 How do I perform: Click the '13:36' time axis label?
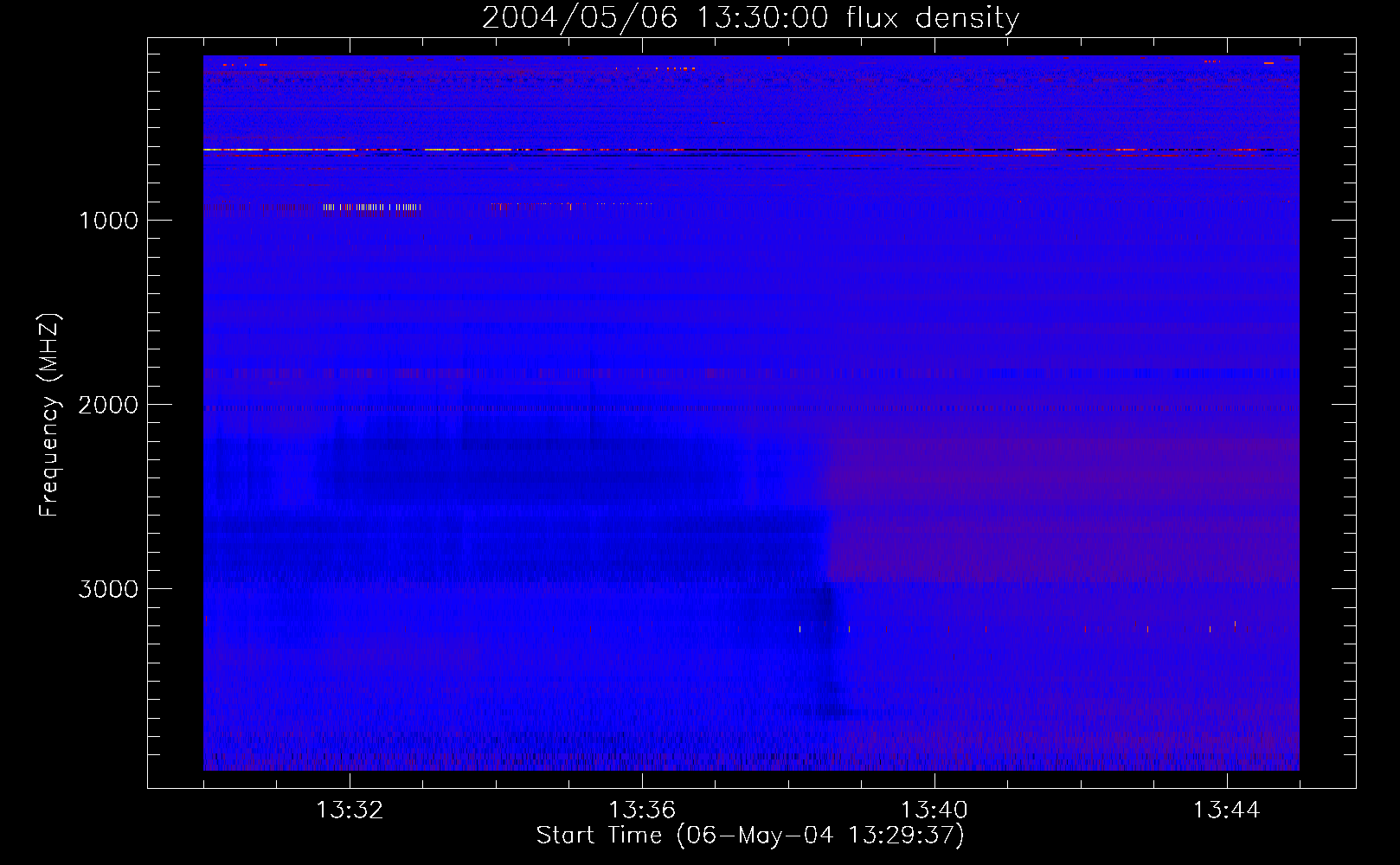click(x=642, y=811)
